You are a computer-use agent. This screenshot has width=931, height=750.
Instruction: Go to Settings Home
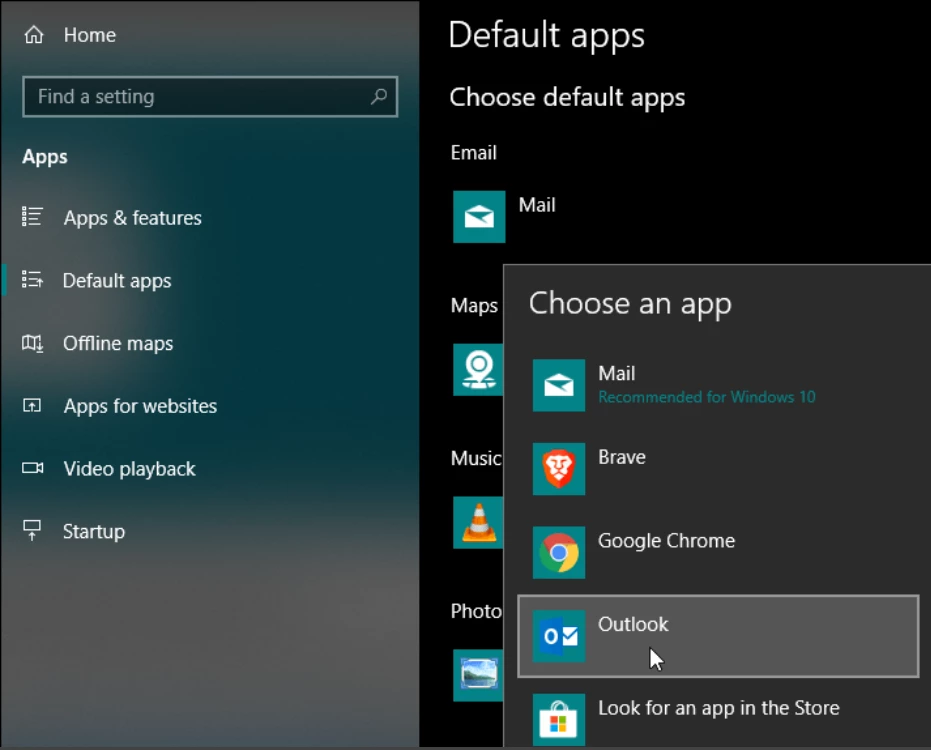[69, 35]
